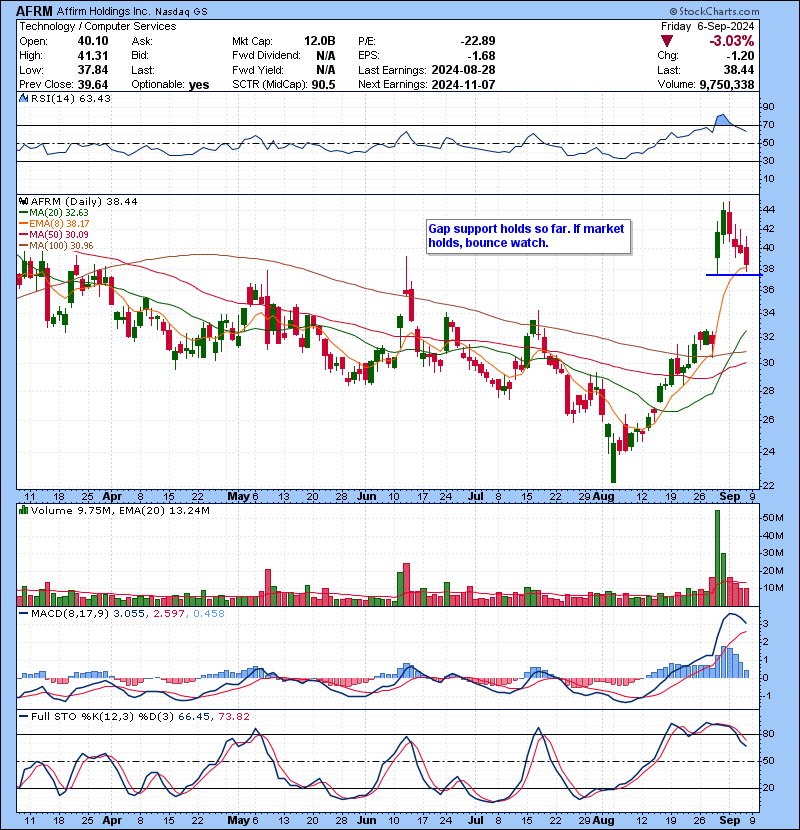Select the MA(20) 32.63 legend entry
This screenshot has width=800, height=830.
coord(54,213)
